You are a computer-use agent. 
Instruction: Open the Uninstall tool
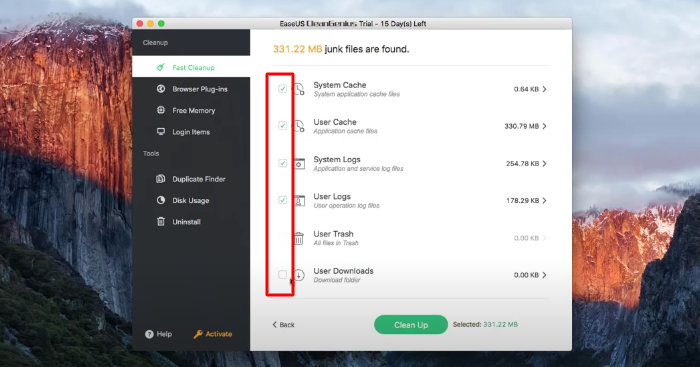(x=191, y=222)
